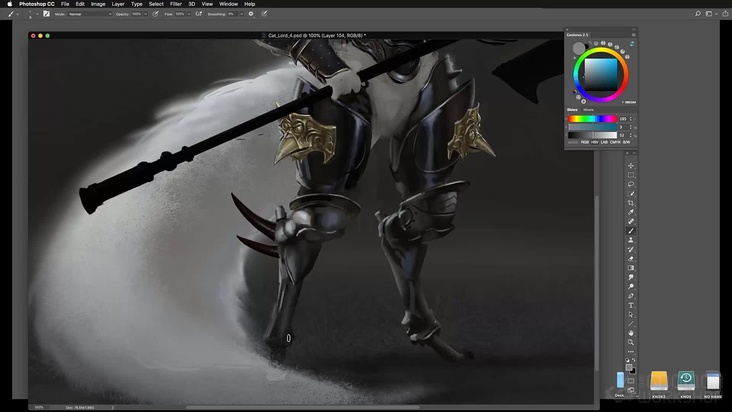Click the Coolorus color wheel square
This screenshot has height=412, width=732.
point(601,75)
